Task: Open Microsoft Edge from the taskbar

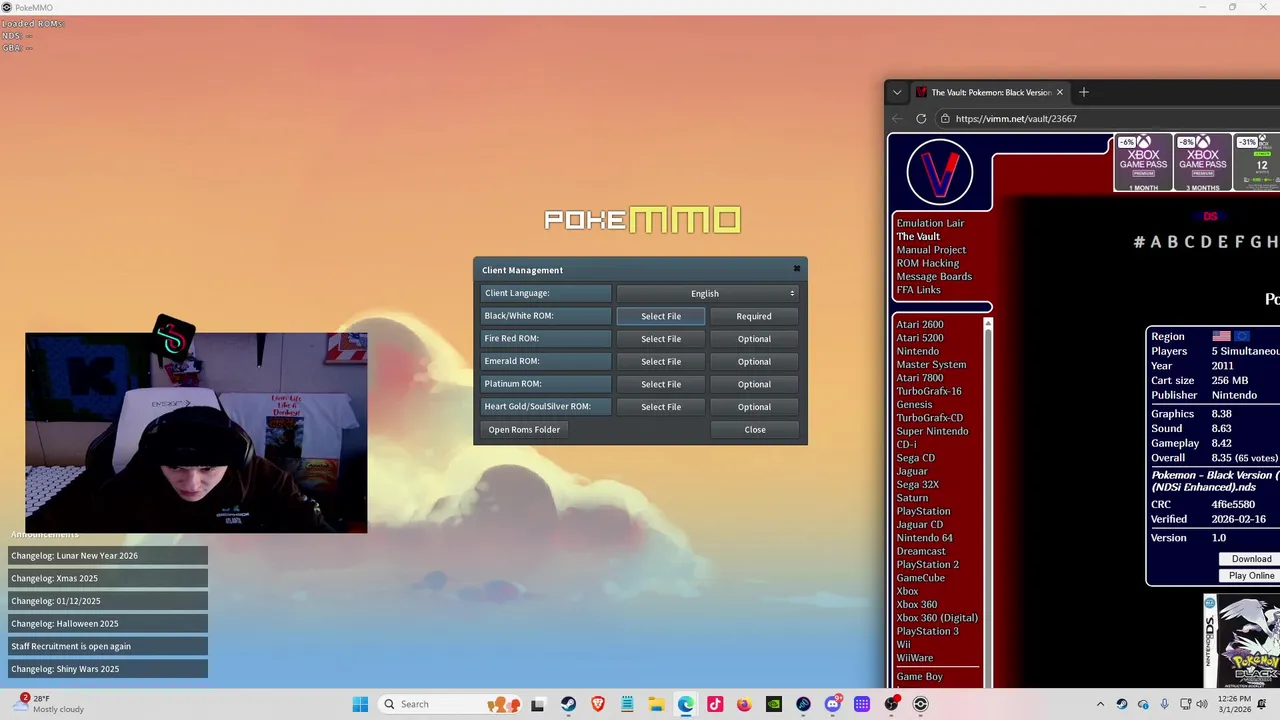Action: click(685, 704)
